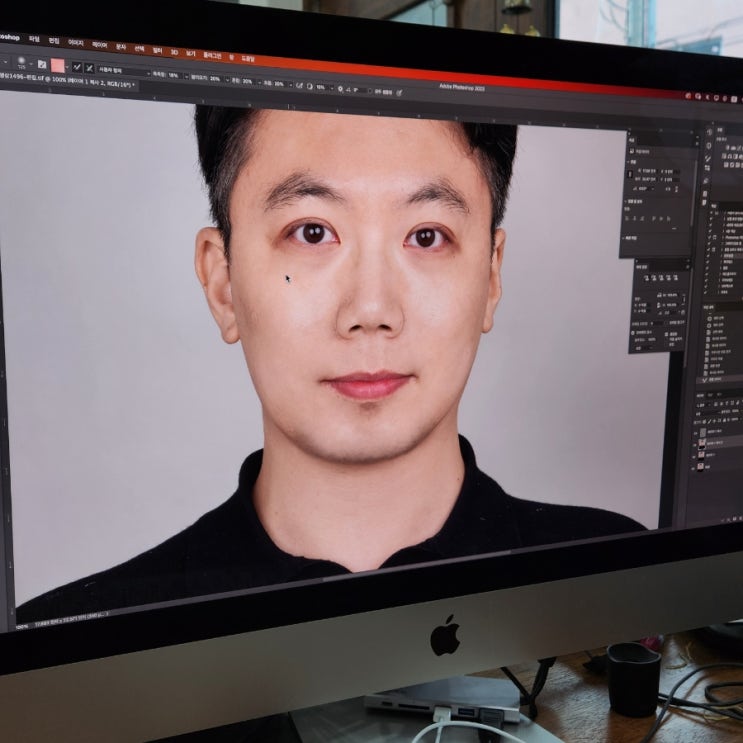This screenshot has height=743, width=743.
Task: Open the swatches grid icon in collapsed panel strip
Action: tap(707, 168)
